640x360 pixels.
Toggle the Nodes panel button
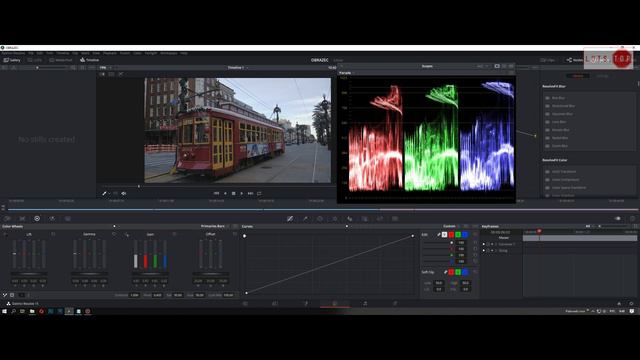(x=575, y=60)
